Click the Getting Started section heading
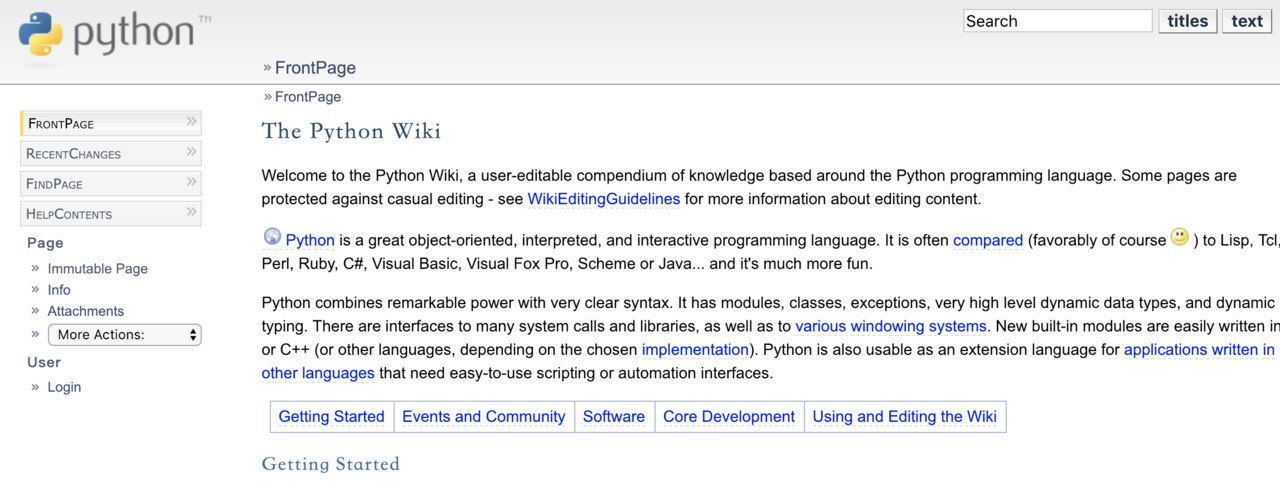 (331, 464)
